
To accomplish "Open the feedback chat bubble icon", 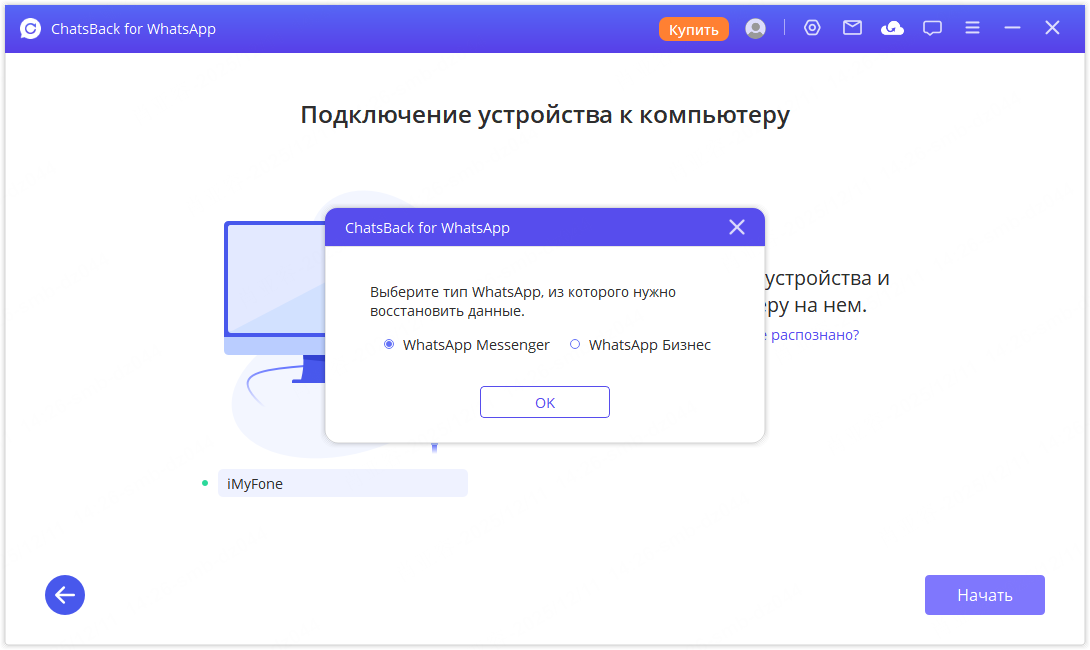I will click(932, 28).
